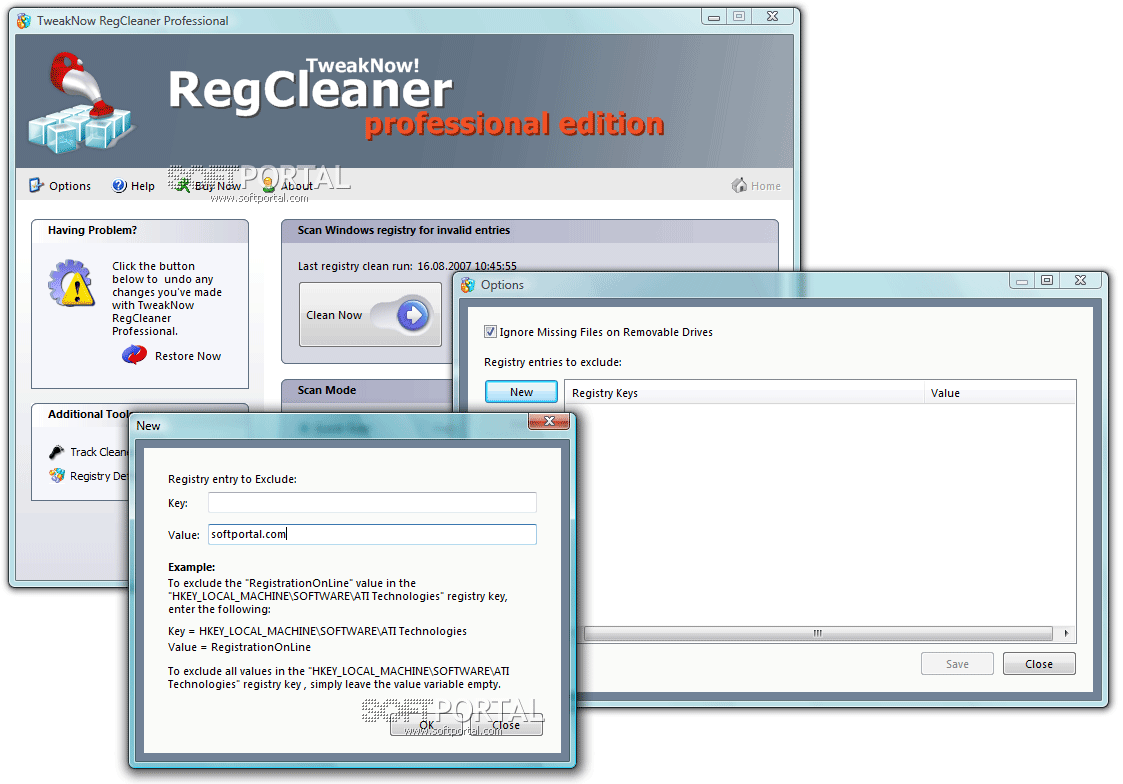Screen dimensions: 1123x784
Task: Click the Buy Now toolbar item
Action: tap(209, 185)
